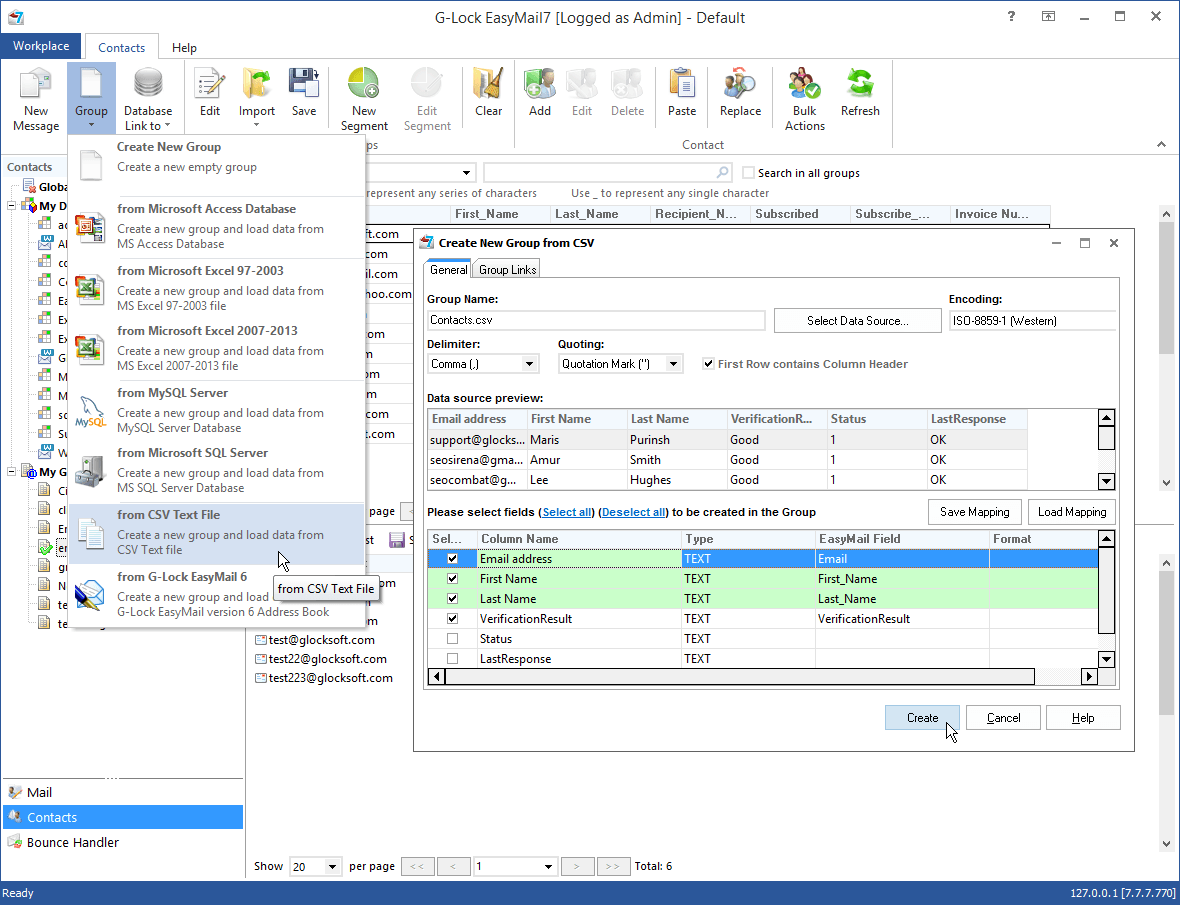Viewport: 1180px width, 905px height.
Task: Collapse the My D tree node
Action: (12, 205)
